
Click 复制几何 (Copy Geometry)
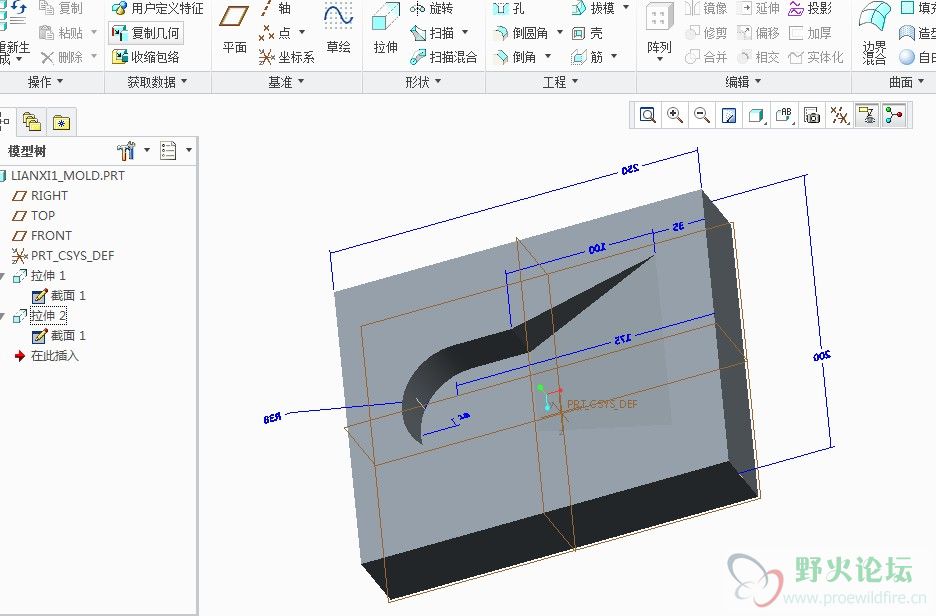146,33
